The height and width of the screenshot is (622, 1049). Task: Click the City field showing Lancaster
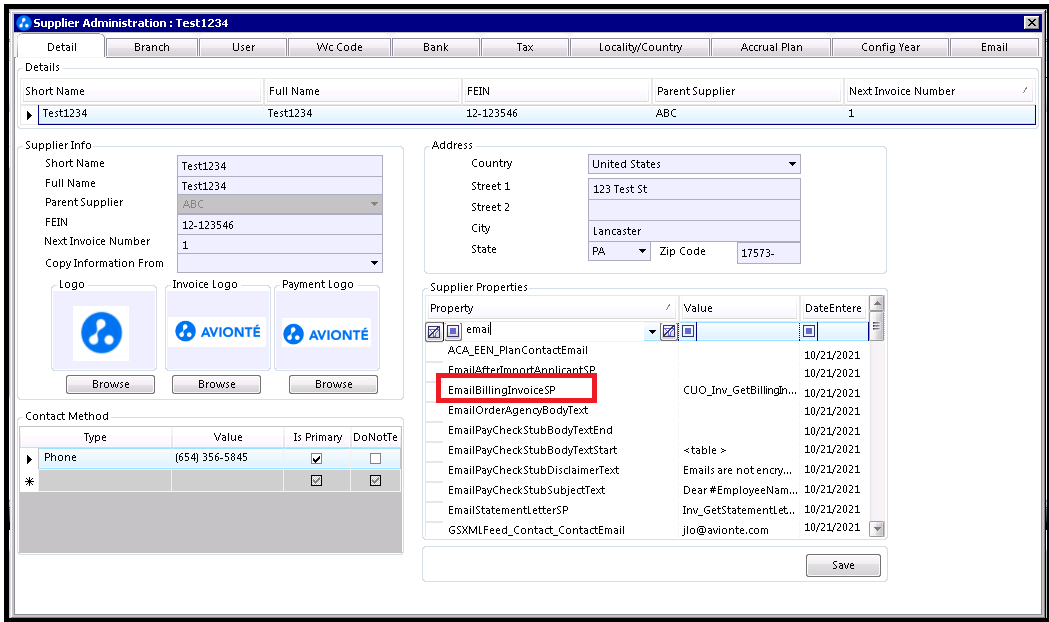(x=694, y=231)
